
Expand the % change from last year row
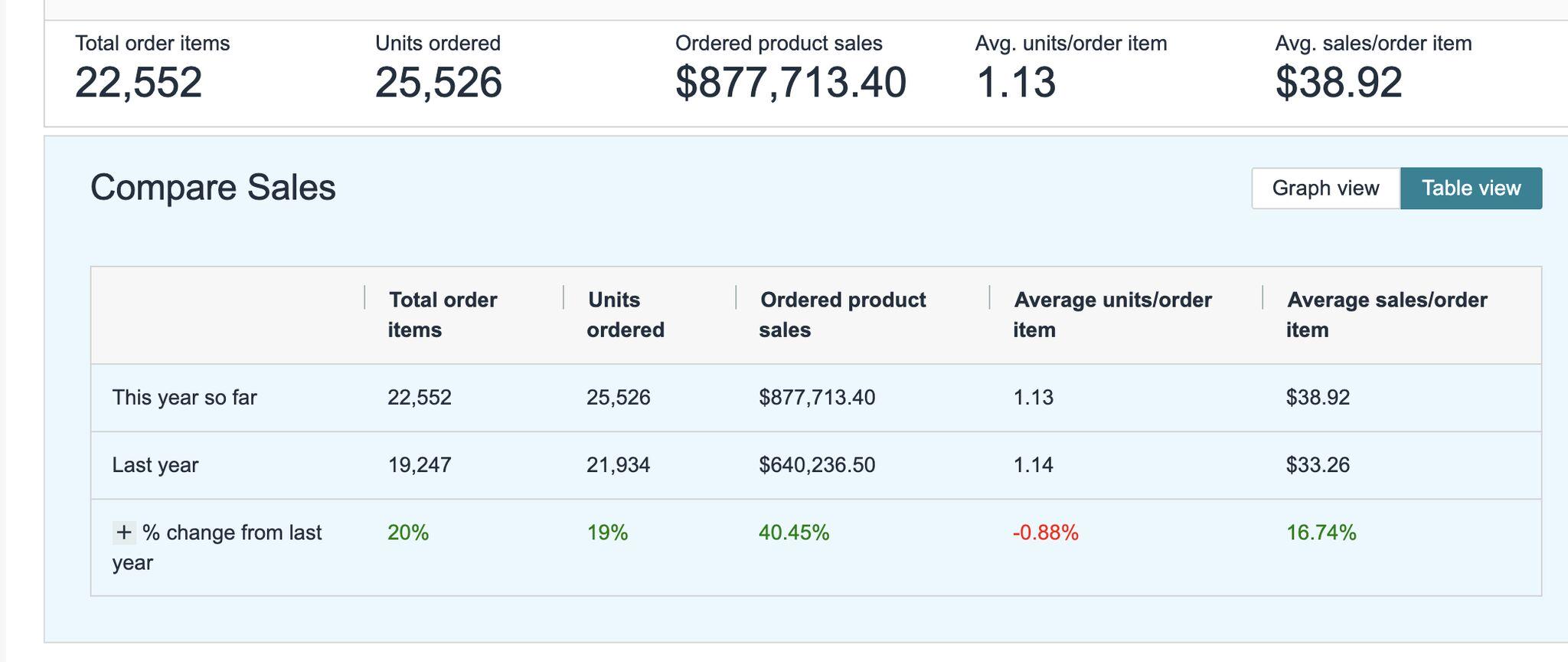[124, 533]
